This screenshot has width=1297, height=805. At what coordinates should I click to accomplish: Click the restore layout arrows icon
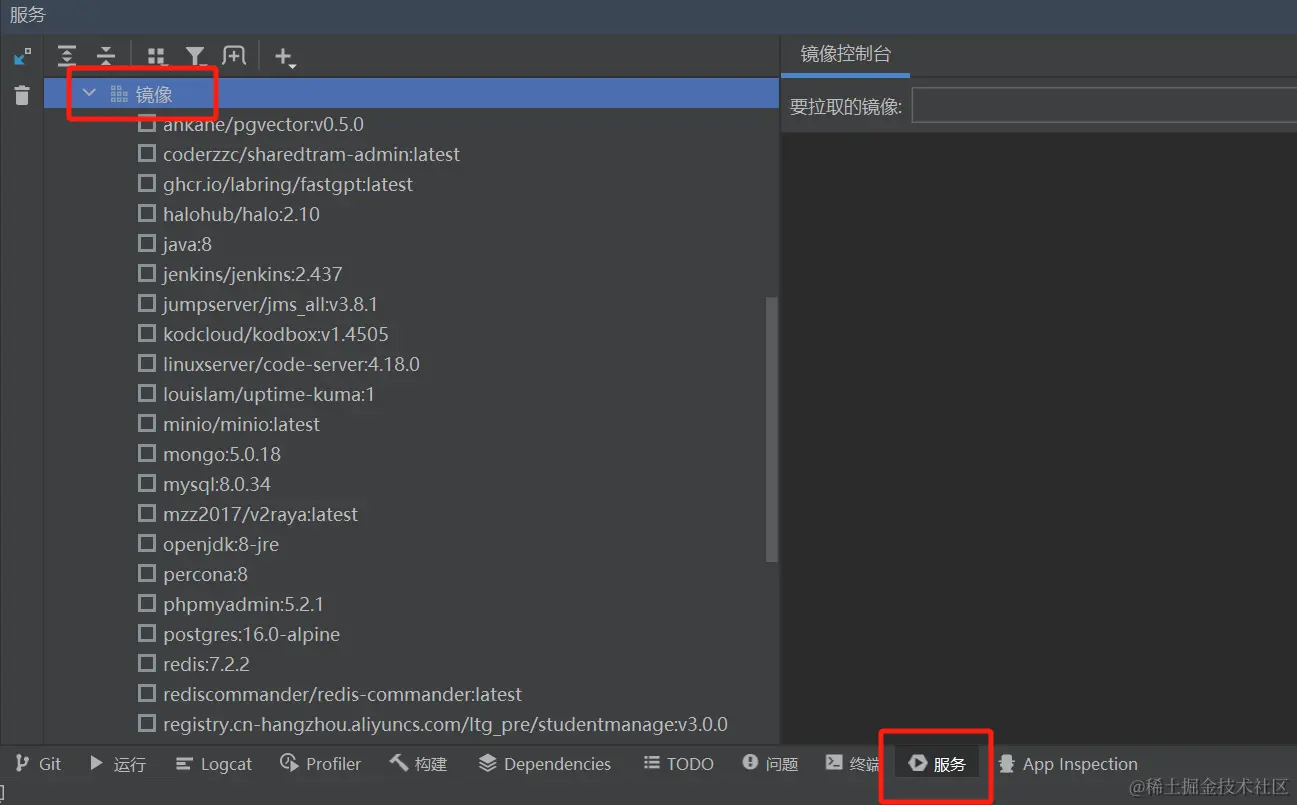click(22, 57)
